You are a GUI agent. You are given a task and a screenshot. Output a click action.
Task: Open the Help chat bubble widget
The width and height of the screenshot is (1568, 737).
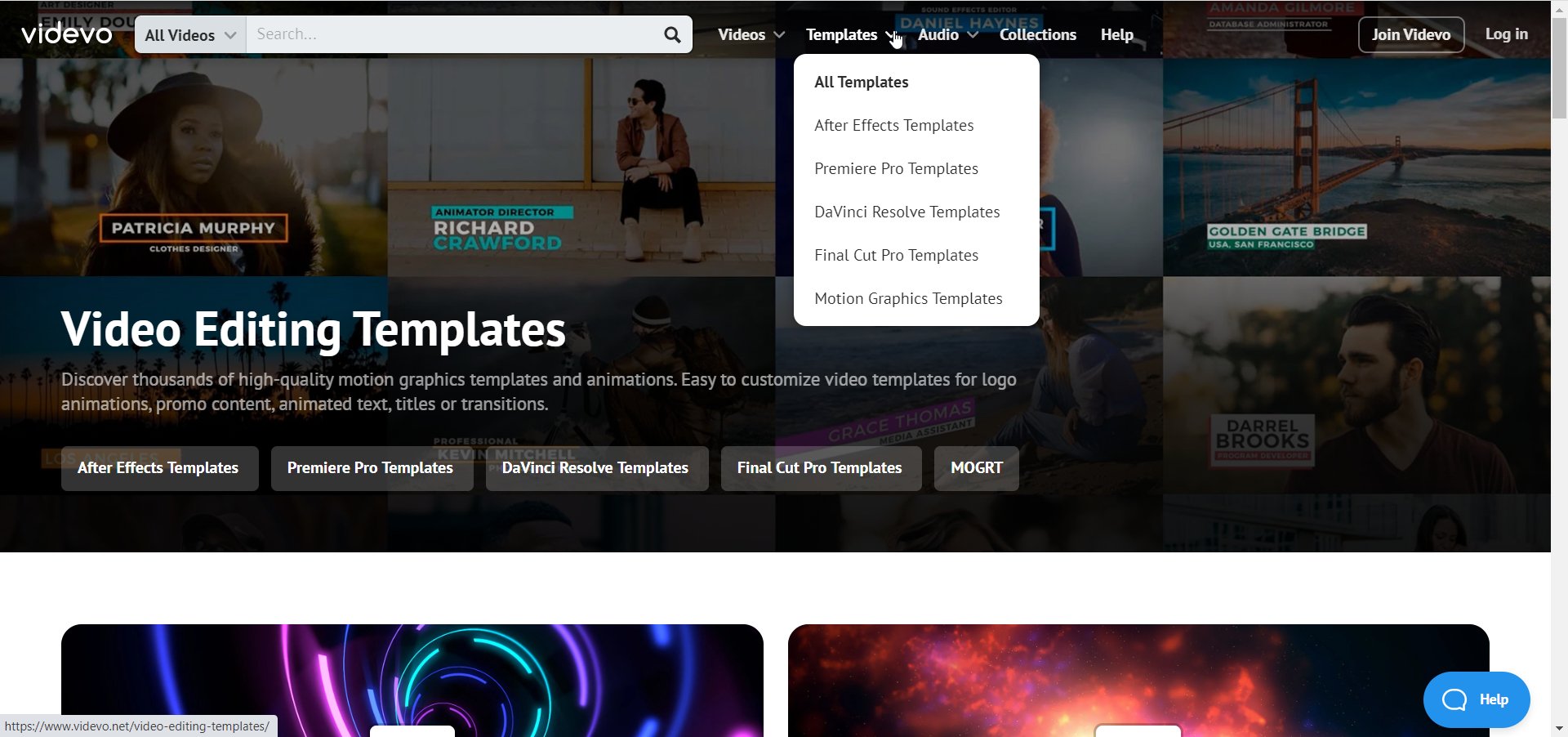[x=1477, y=699]
